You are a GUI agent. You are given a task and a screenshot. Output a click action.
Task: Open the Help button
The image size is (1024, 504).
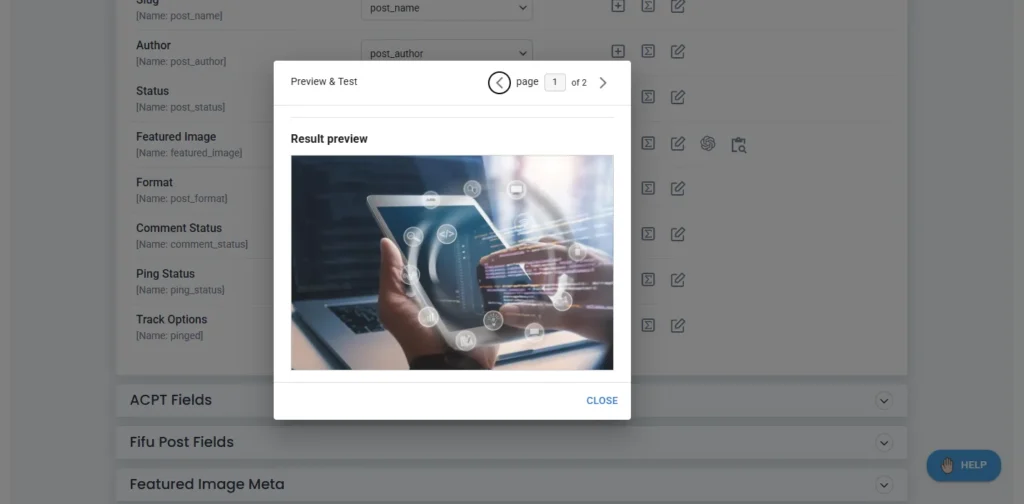pyautogui.click(x=963, y=465)
